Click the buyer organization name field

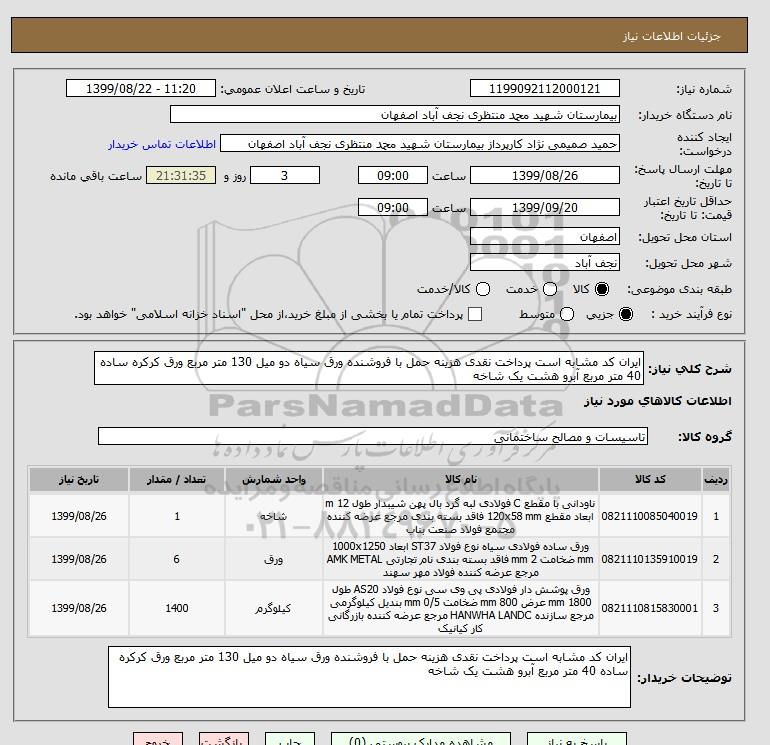[x=395, y=114]
